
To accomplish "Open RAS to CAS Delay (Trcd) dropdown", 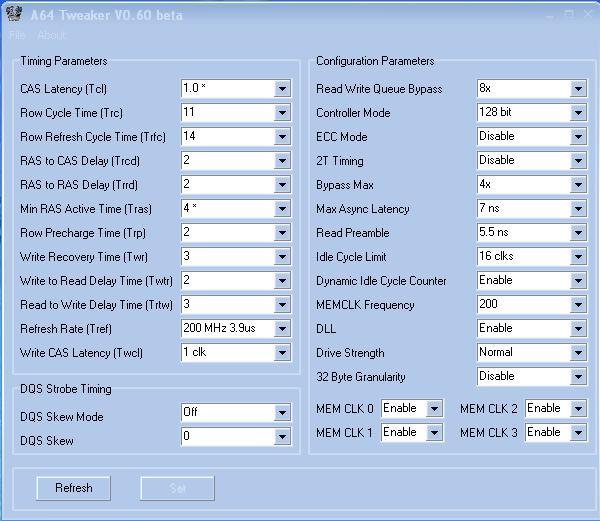I will pyautogui.click(x=282, y=161).
